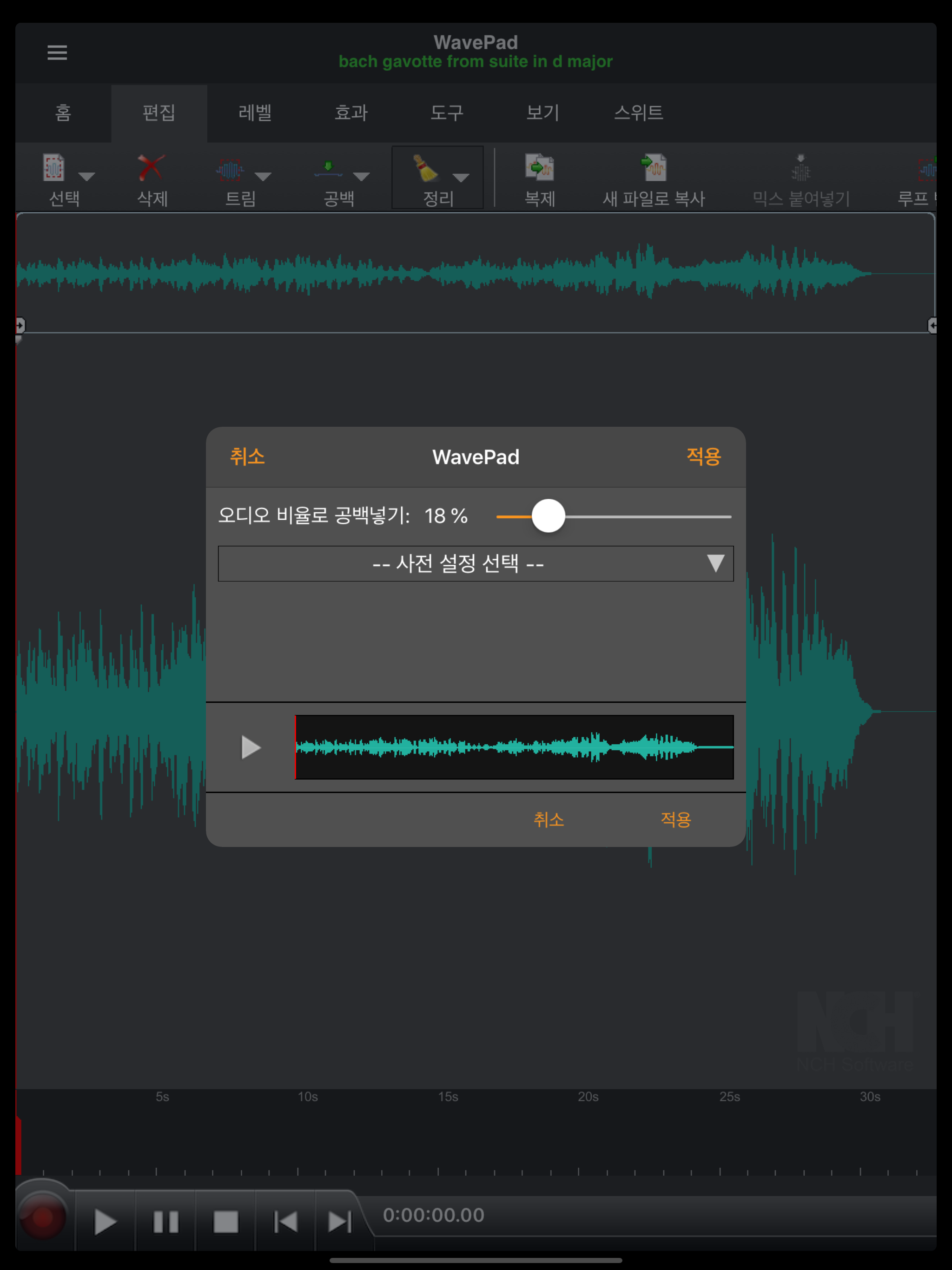Image resolution: width=952 pixels, height=1270 pixels.
Task: Expand the 트림 dropdown arrow
Action: [x=263, y=176]
